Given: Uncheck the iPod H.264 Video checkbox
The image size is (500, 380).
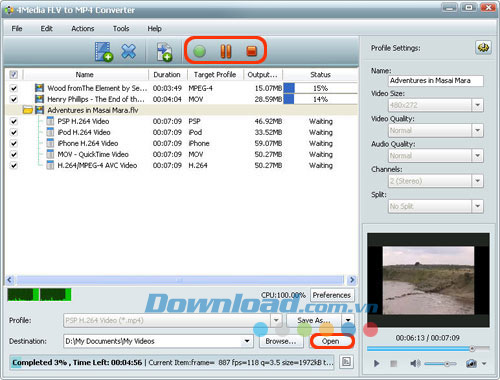Looking at the screenshot, I should (14, 132).
